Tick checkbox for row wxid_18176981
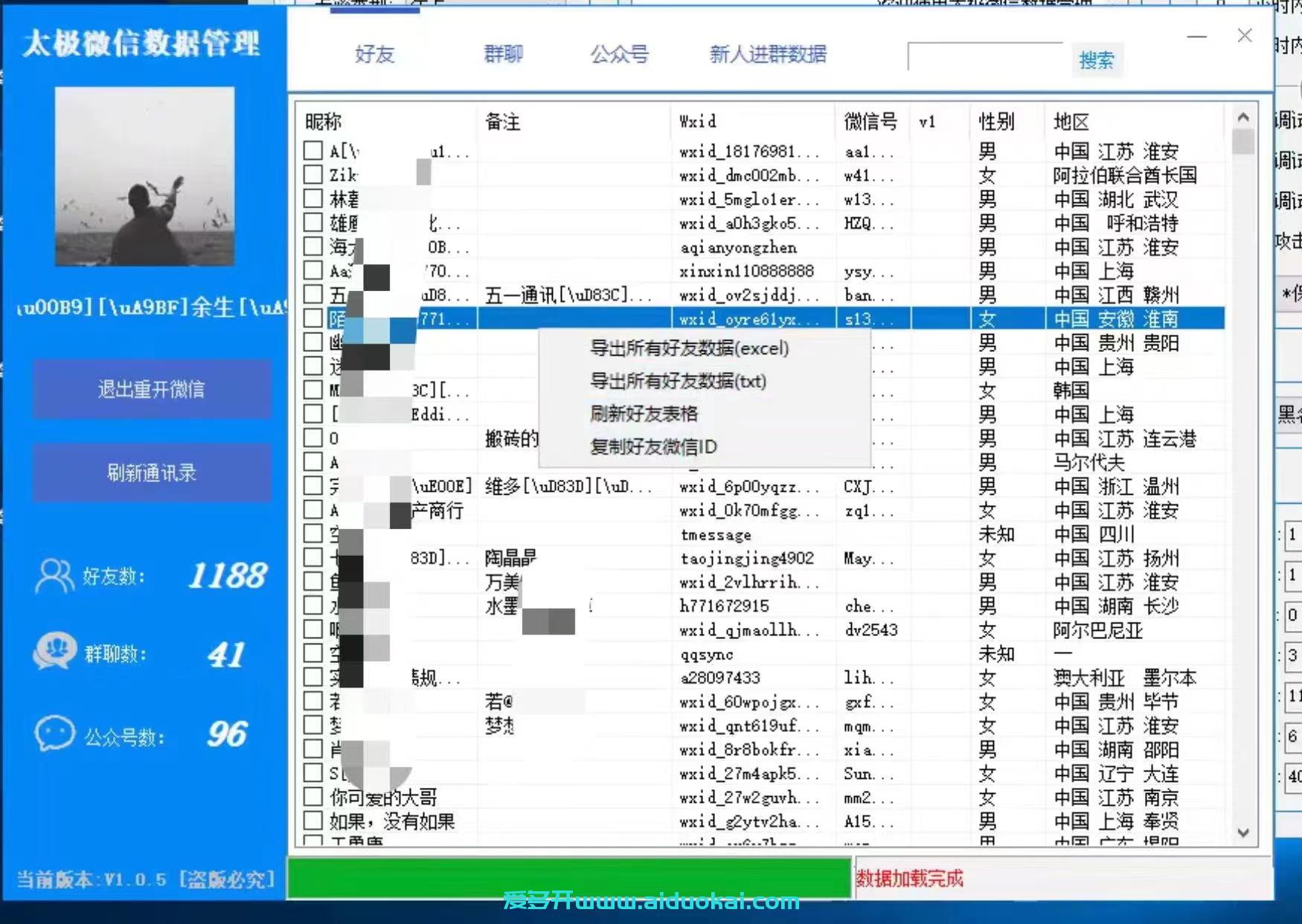Image resolution: width=1302 pixels, height=924 pixels. 313,151
